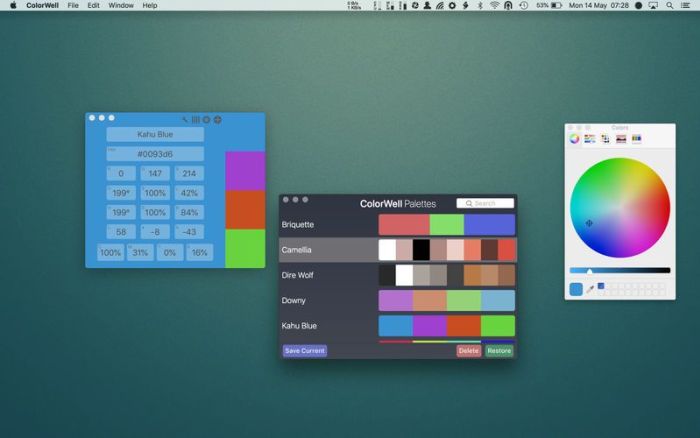Click the saved blue swatch in Colors panel
The image size is (700, 438).
pos(601,286)
